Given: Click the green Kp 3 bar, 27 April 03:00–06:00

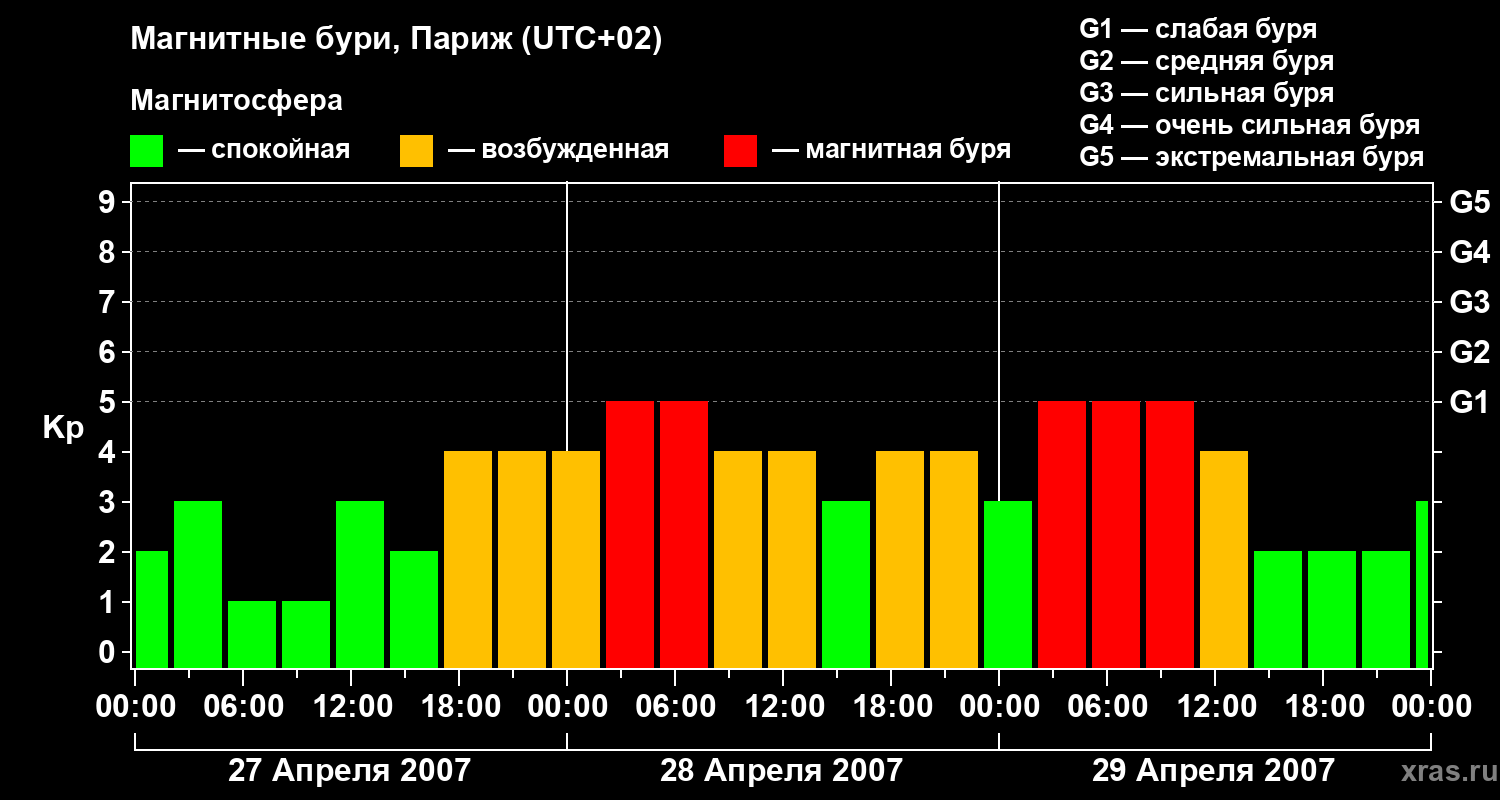Looking at the screenshot, I should click(x=198, y=585).
